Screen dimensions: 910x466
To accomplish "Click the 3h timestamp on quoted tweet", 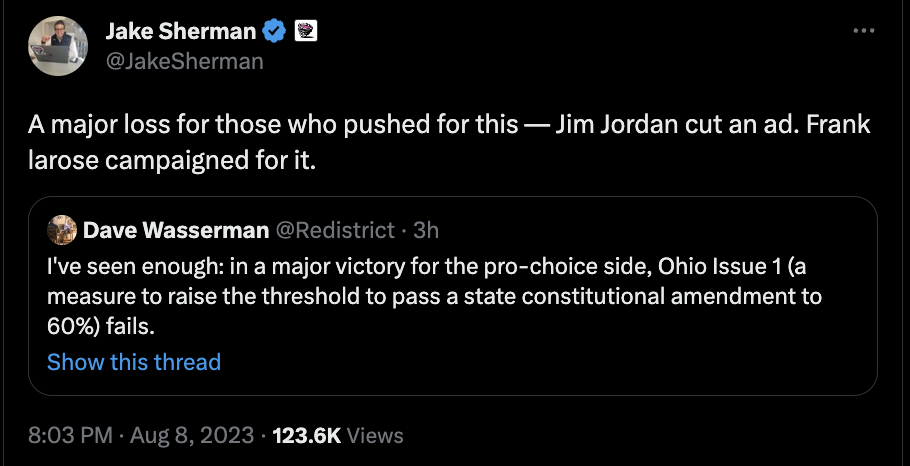I will [426, 231].
